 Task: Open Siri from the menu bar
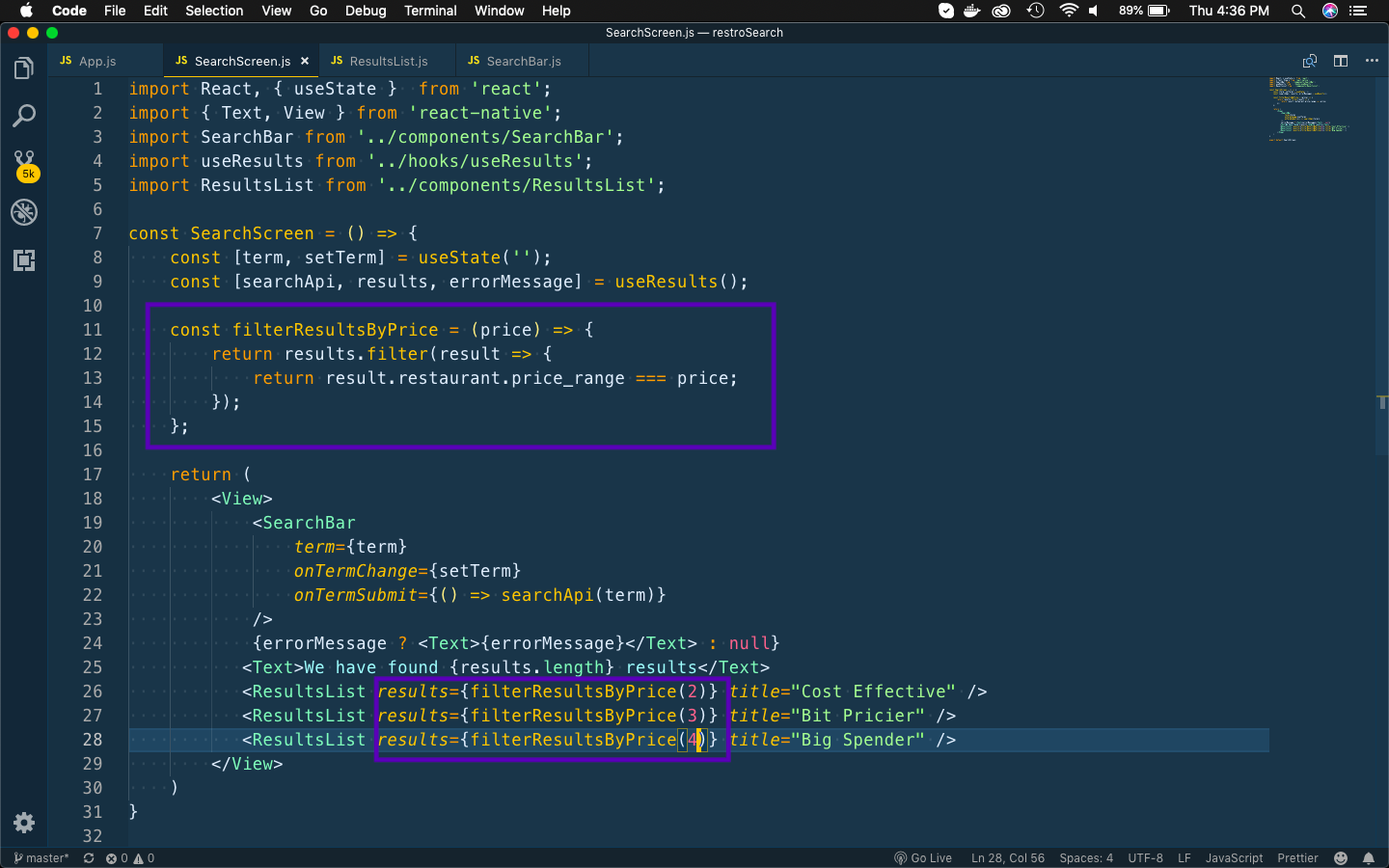coord(1330,11)
